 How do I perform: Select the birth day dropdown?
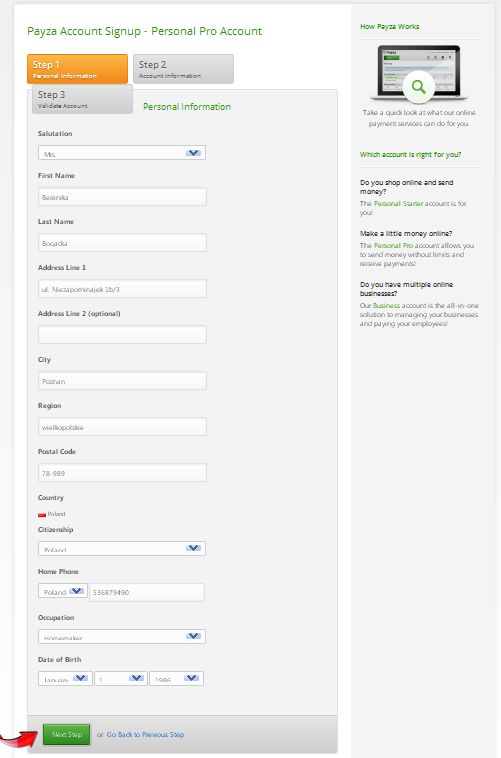pos(121,678)
